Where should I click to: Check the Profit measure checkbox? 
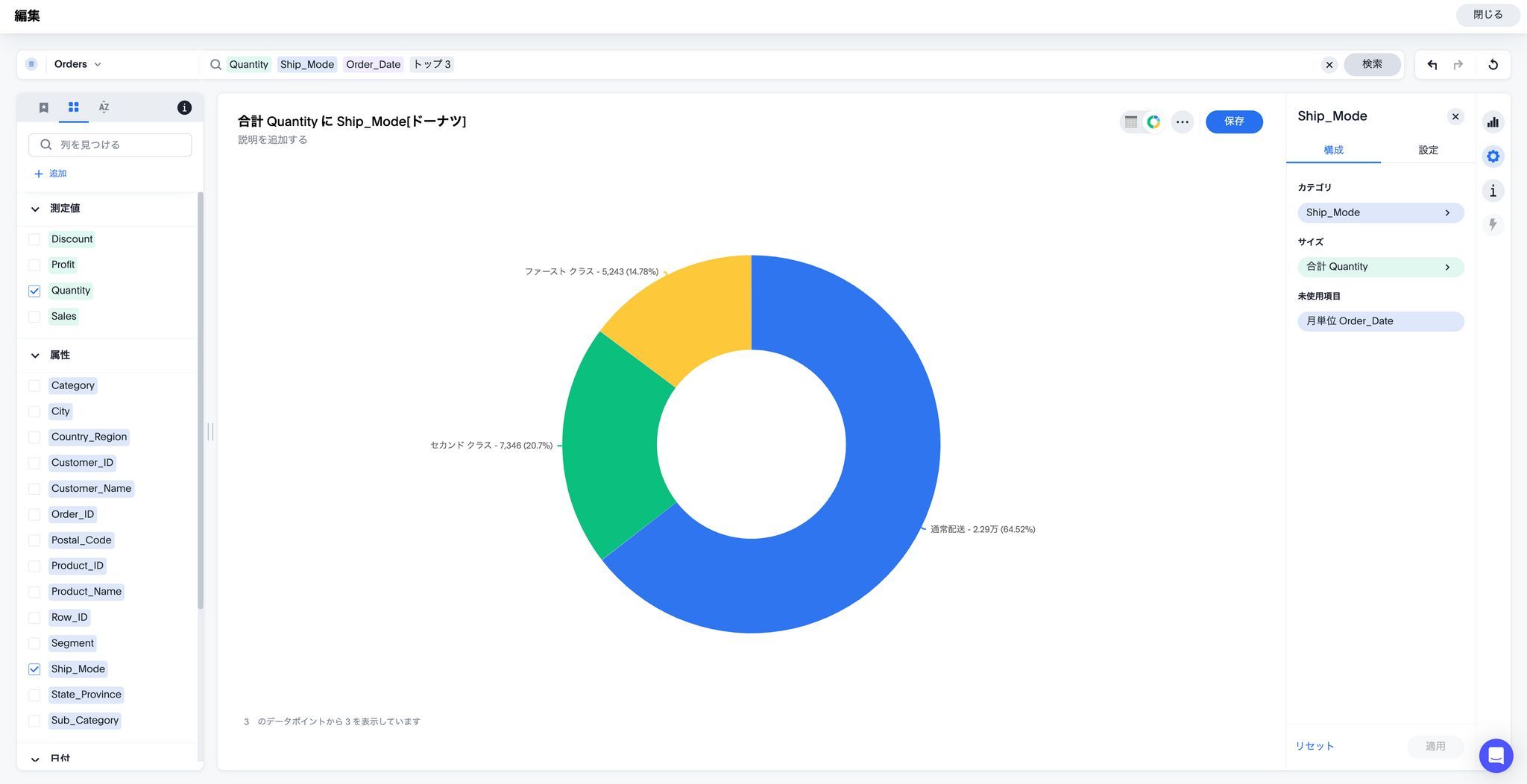34,265
